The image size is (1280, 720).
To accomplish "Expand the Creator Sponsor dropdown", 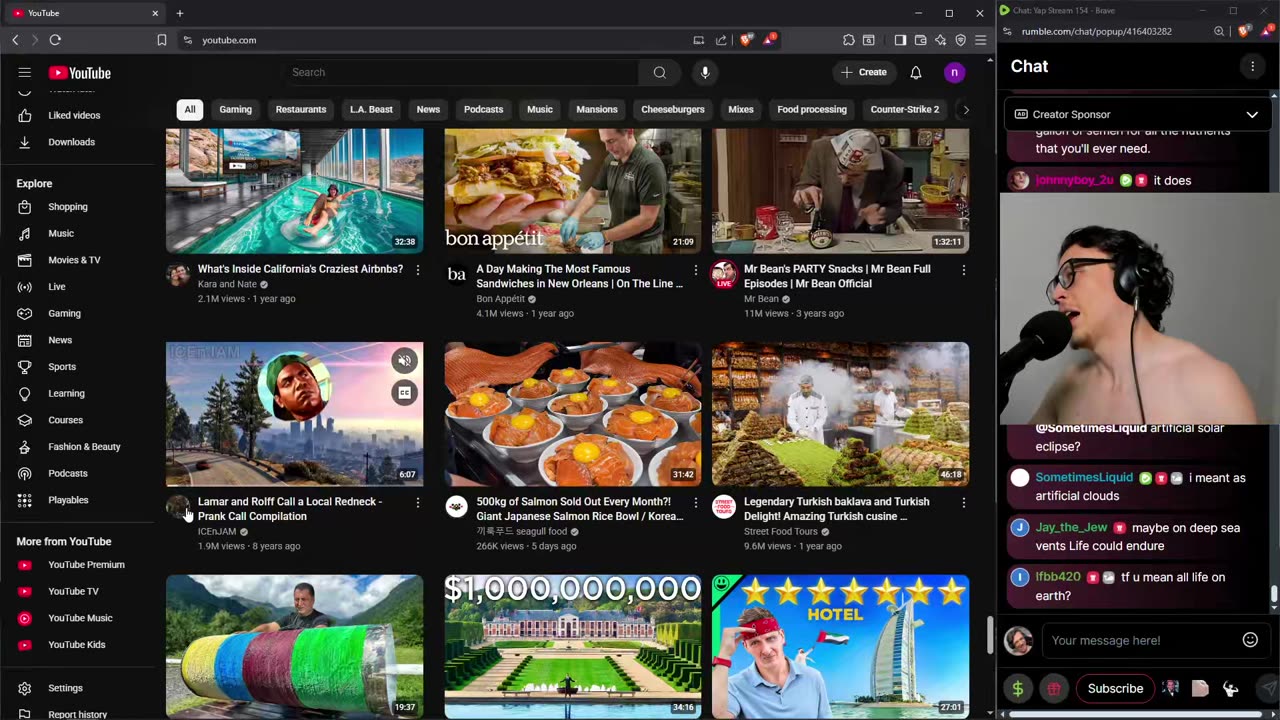I will [x=1251, y=114].
